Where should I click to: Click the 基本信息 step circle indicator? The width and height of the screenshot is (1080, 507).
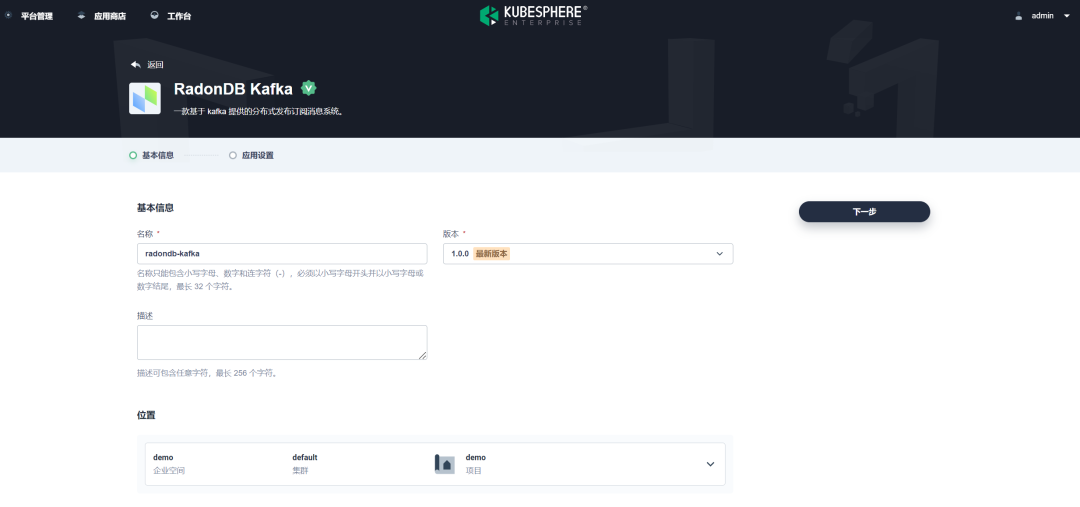pos(133,156)
